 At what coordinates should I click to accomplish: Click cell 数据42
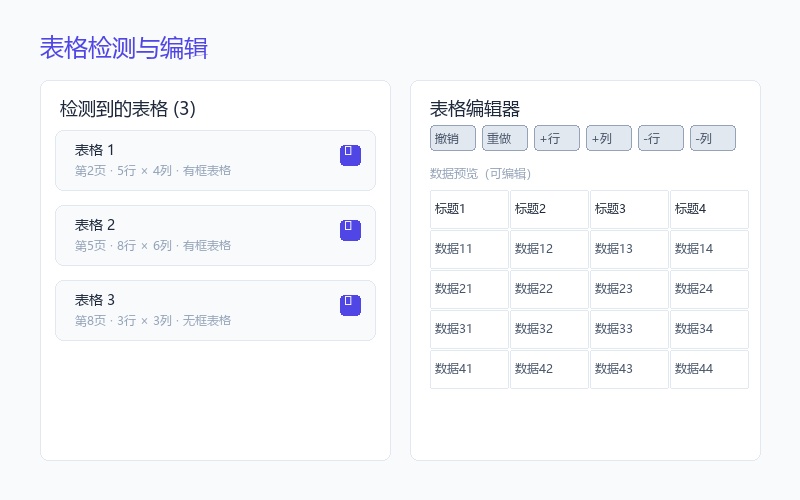[x=549, y=369]
